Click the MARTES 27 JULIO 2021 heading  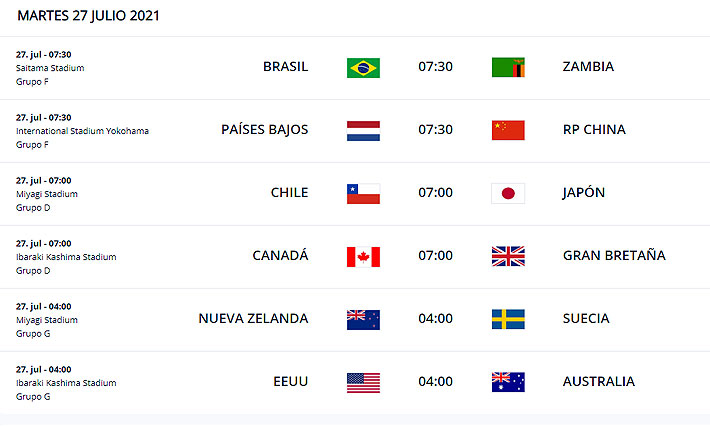[x=89, y=16]
